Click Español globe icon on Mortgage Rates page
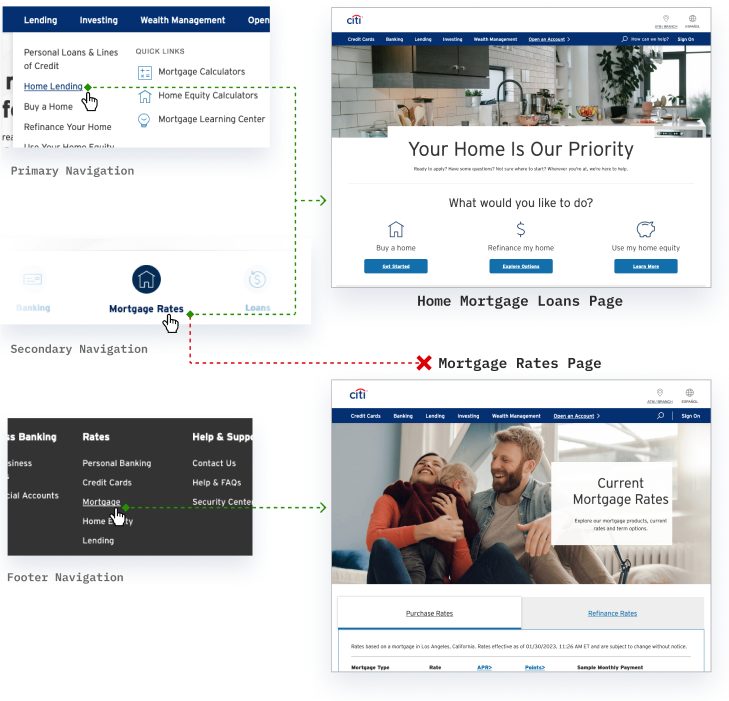The width and height of the screenshot is (729, 701). [x=689, y=392]
